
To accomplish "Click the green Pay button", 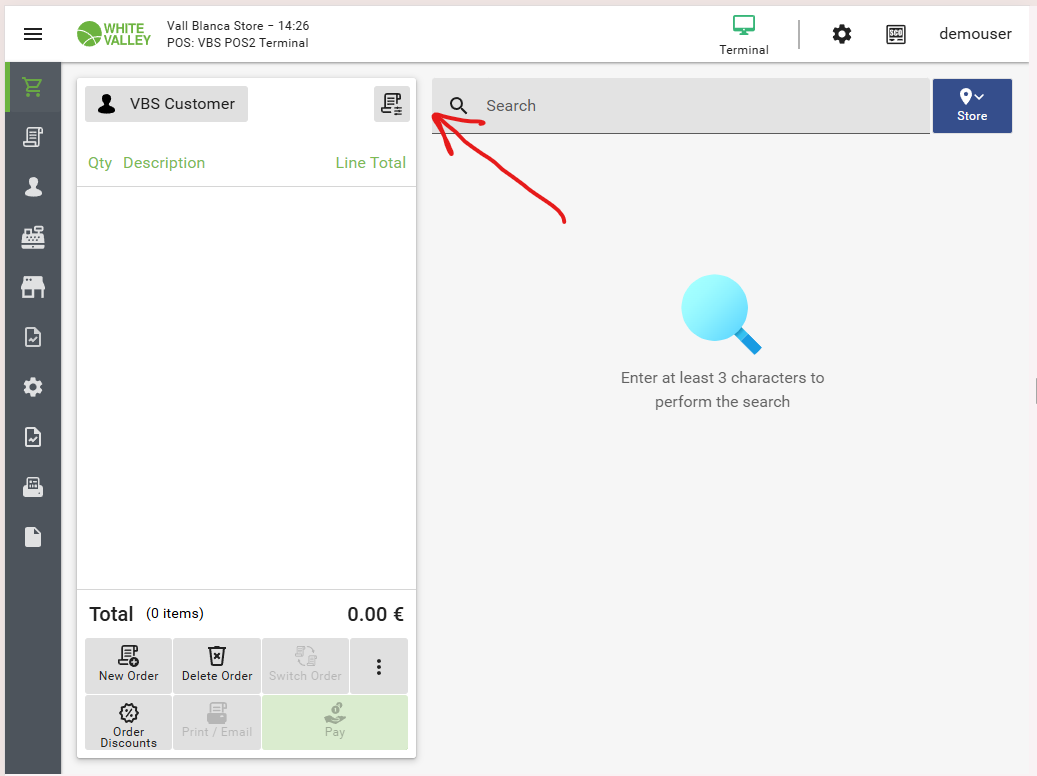I will click(335, 722).
